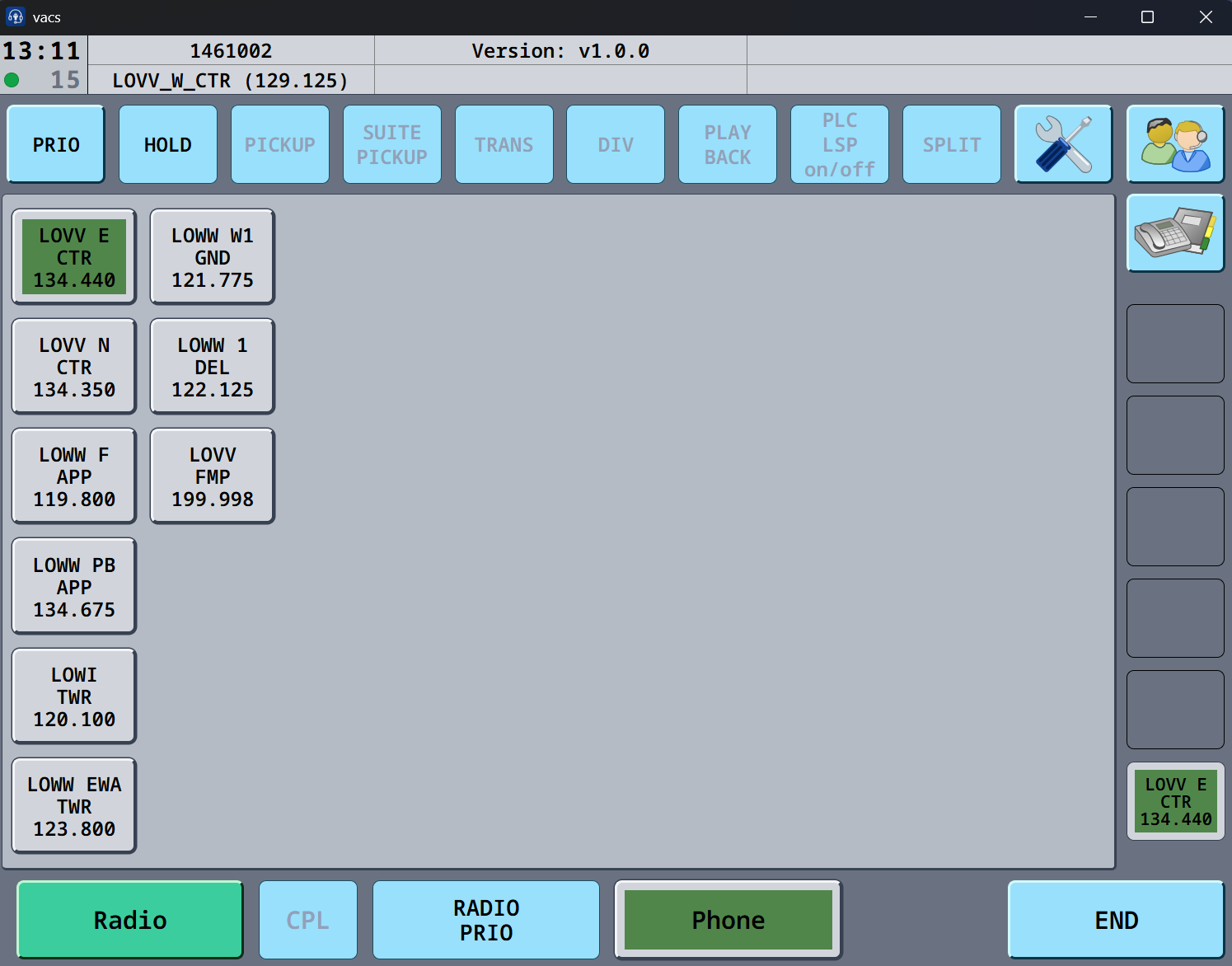The width and height of the screenshot is (1232, 966).
Task: Click the green connection status indicator
Action: coord(12,80)
